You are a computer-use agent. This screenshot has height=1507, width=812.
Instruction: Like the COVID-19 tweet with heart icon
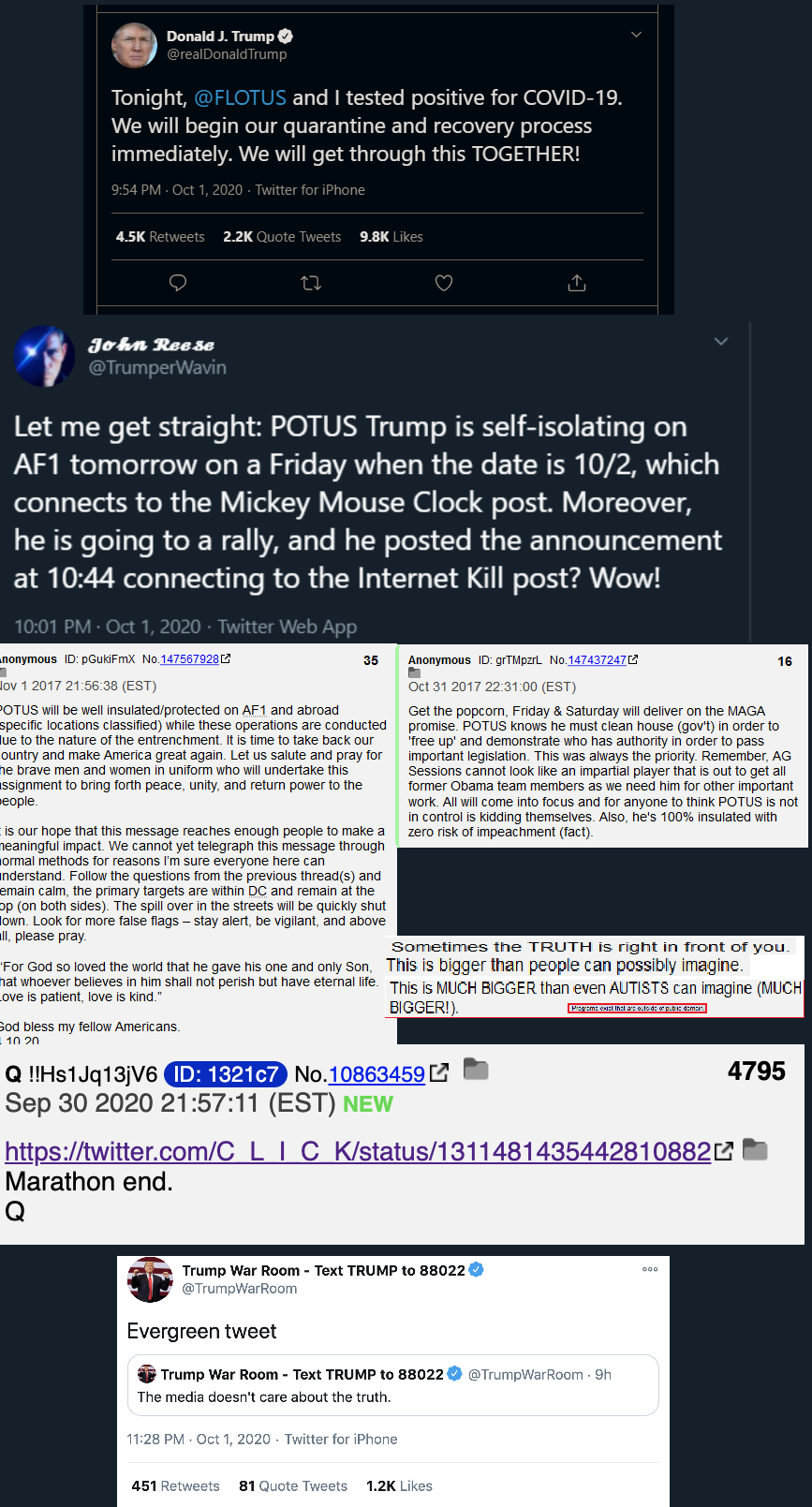(x=444, y=283)
